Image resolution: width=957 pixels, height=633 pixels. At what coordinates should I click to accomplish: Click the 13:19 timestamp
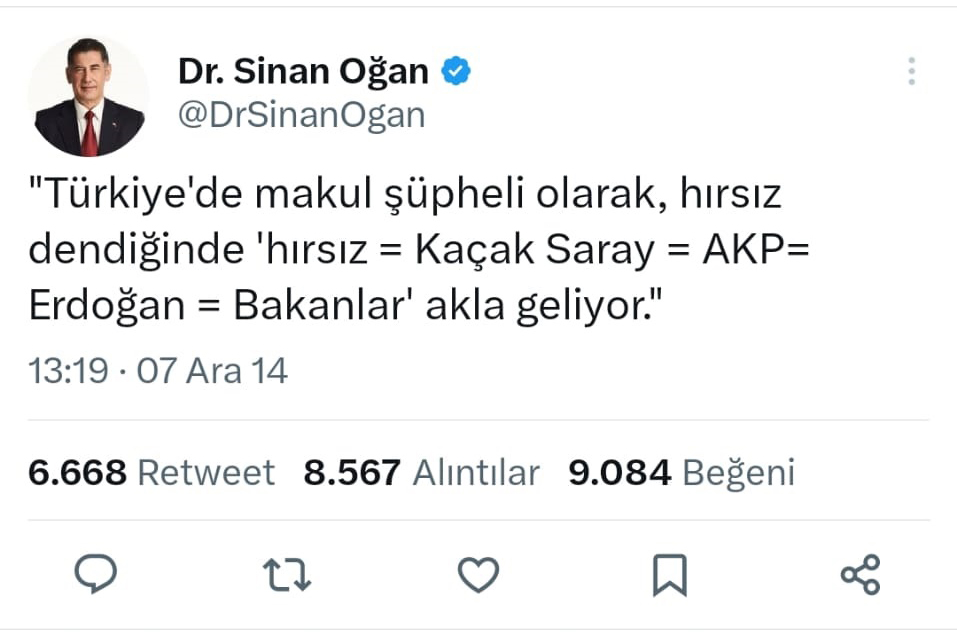pos(68,372)
